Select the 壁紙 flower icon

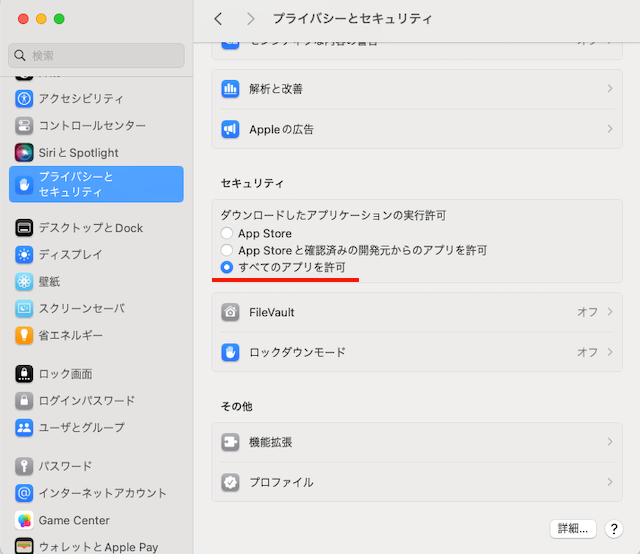coord(24,282)
